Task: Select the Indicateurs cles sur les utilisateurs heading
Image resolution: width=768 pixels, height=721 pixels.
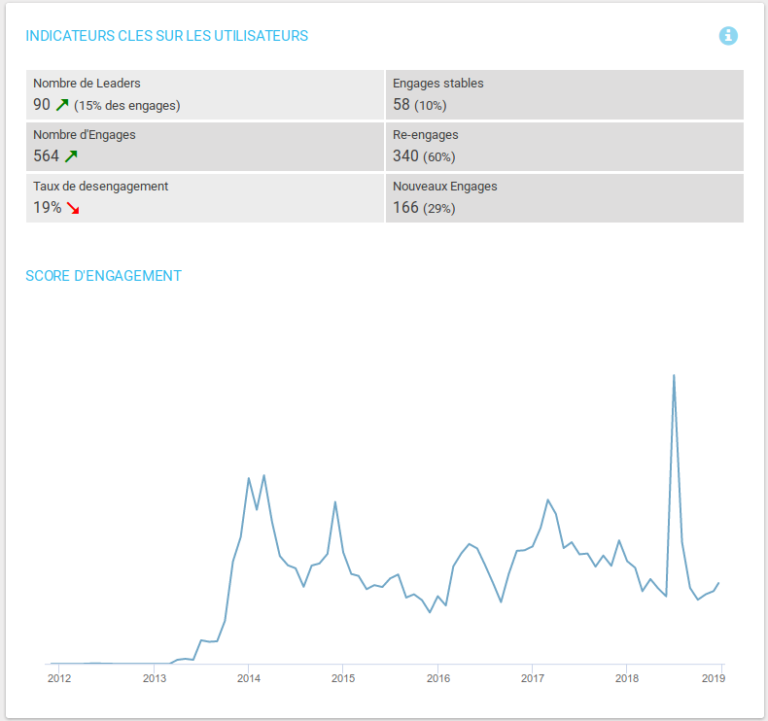Action: click(x=166, y=36)
